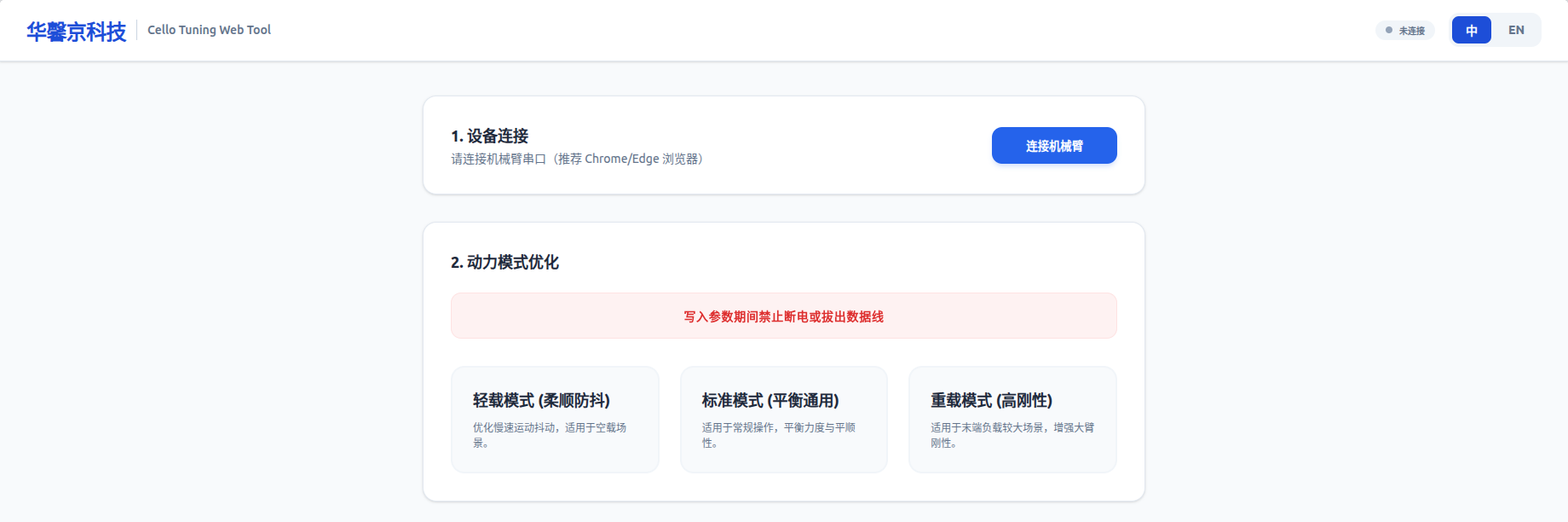This screenshot has width=1568, height=522.
Task: Switch language to EN
Action: coord(1516,31)
